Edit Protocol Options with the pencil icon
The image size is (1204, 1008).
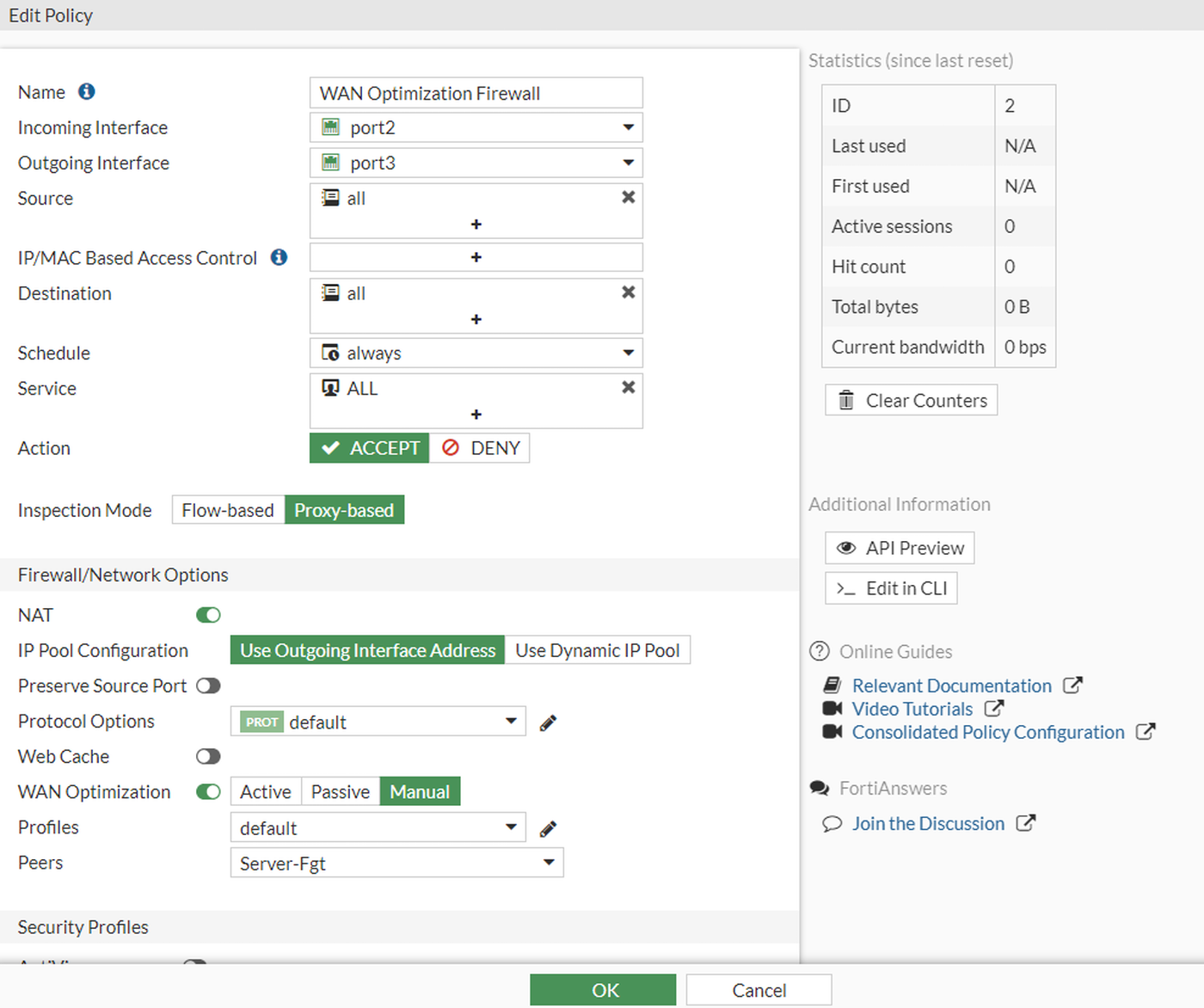point(548,722)
